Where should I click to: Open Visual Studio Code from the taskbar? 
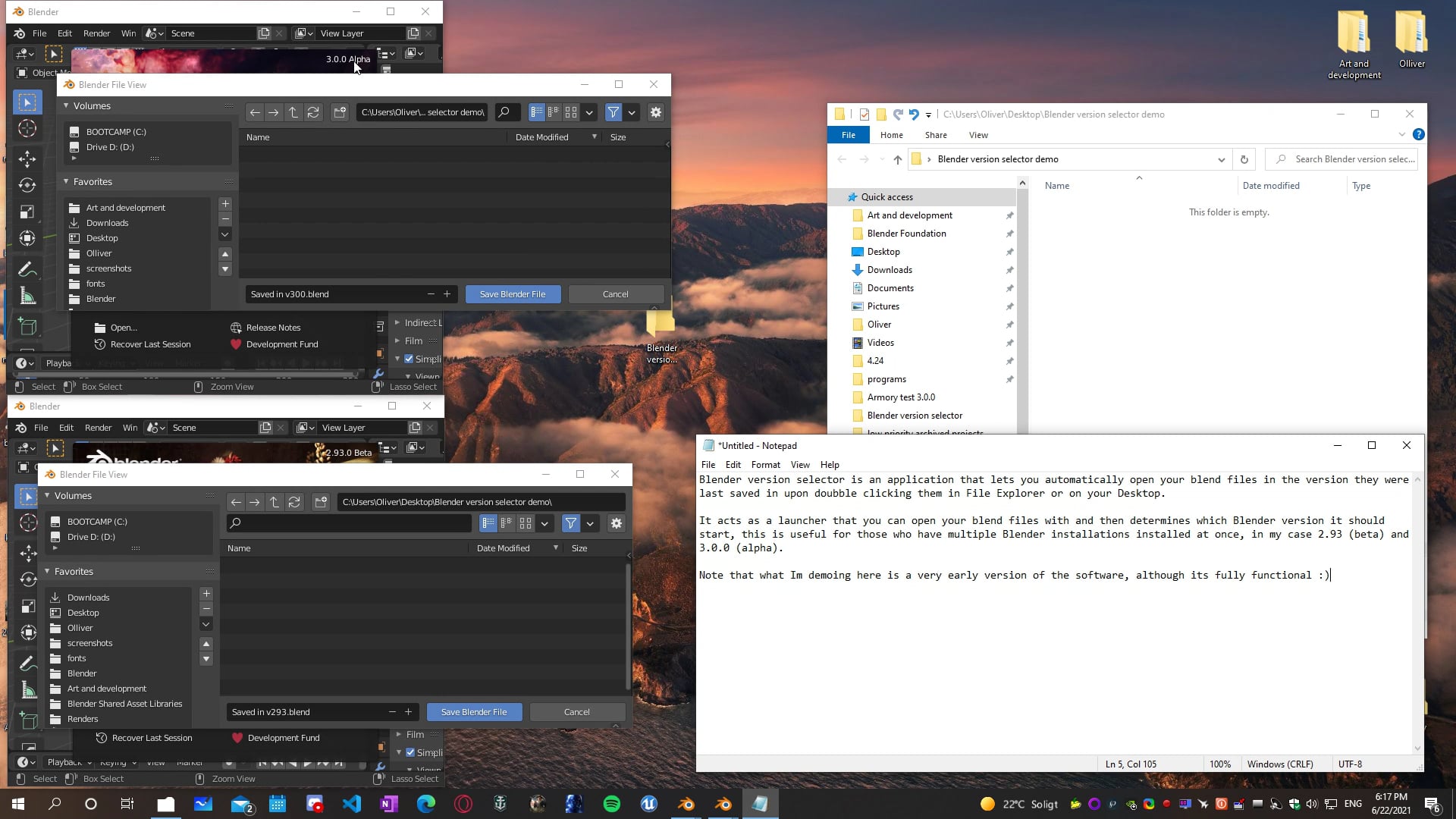(352, 804)
